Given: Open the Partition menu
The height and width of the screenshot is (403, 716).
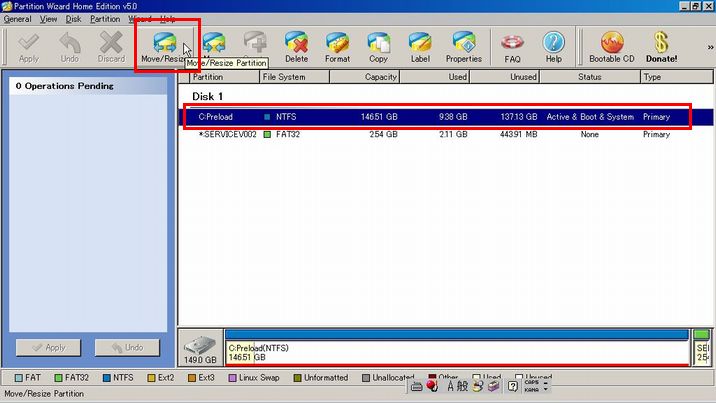Looking at the screenshot, I should 105,19.
